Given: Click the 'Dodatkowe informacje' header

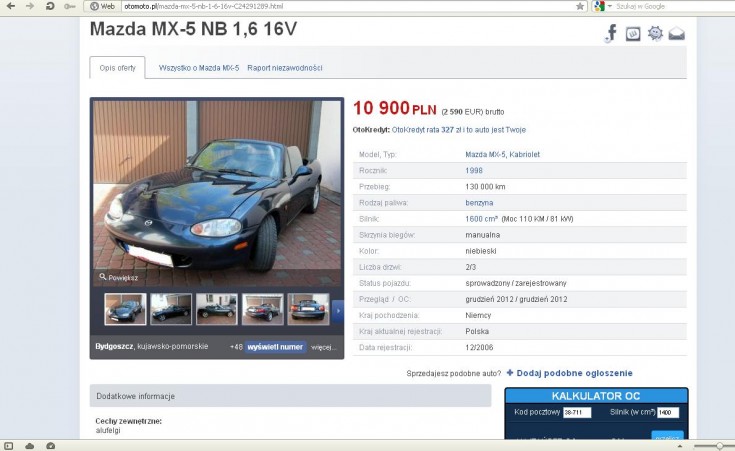Looking at the screenshot, I should 290,396.
